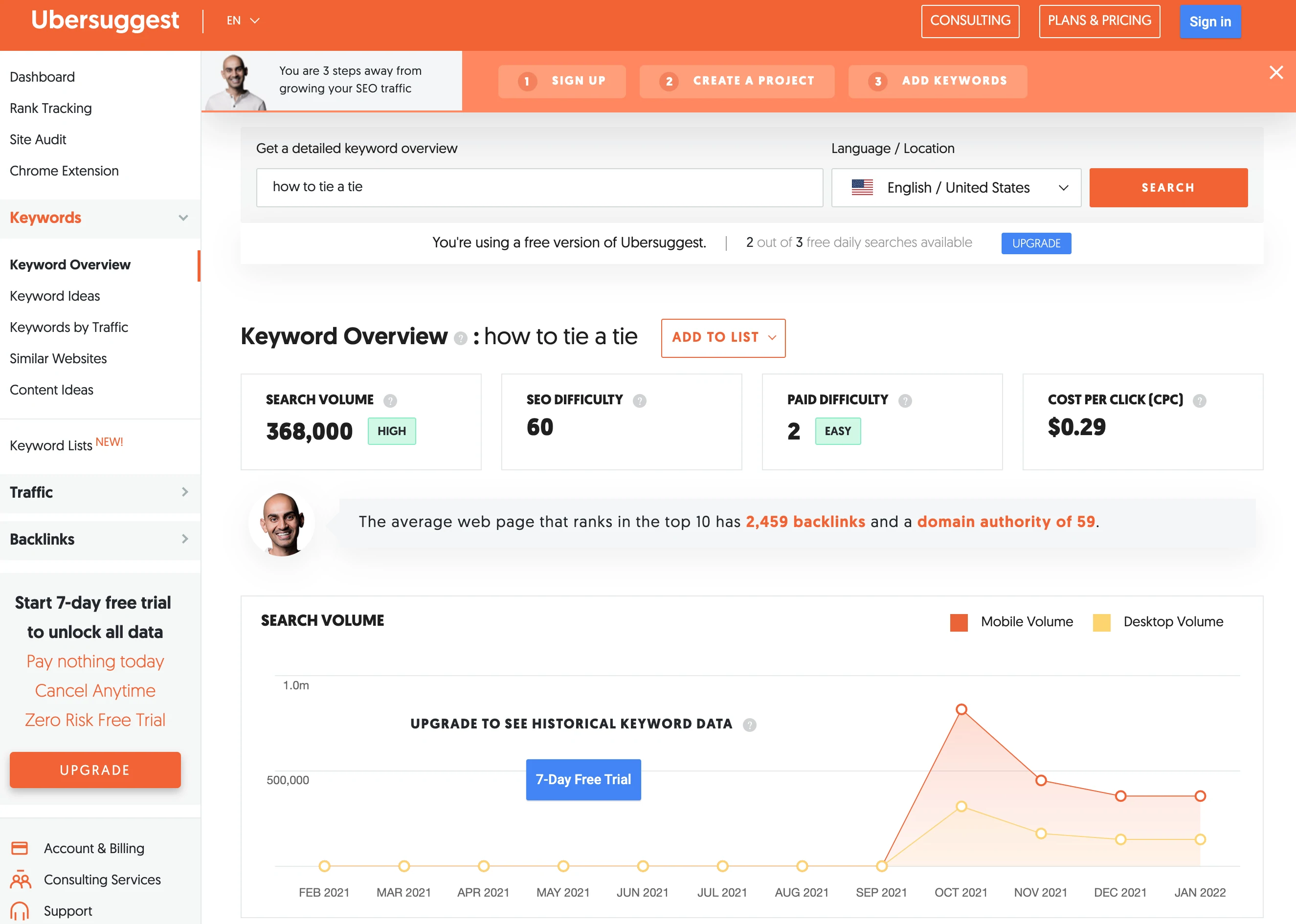
Task: Click the Chrome Extension sidebar icon
Action: pos(64,170)
